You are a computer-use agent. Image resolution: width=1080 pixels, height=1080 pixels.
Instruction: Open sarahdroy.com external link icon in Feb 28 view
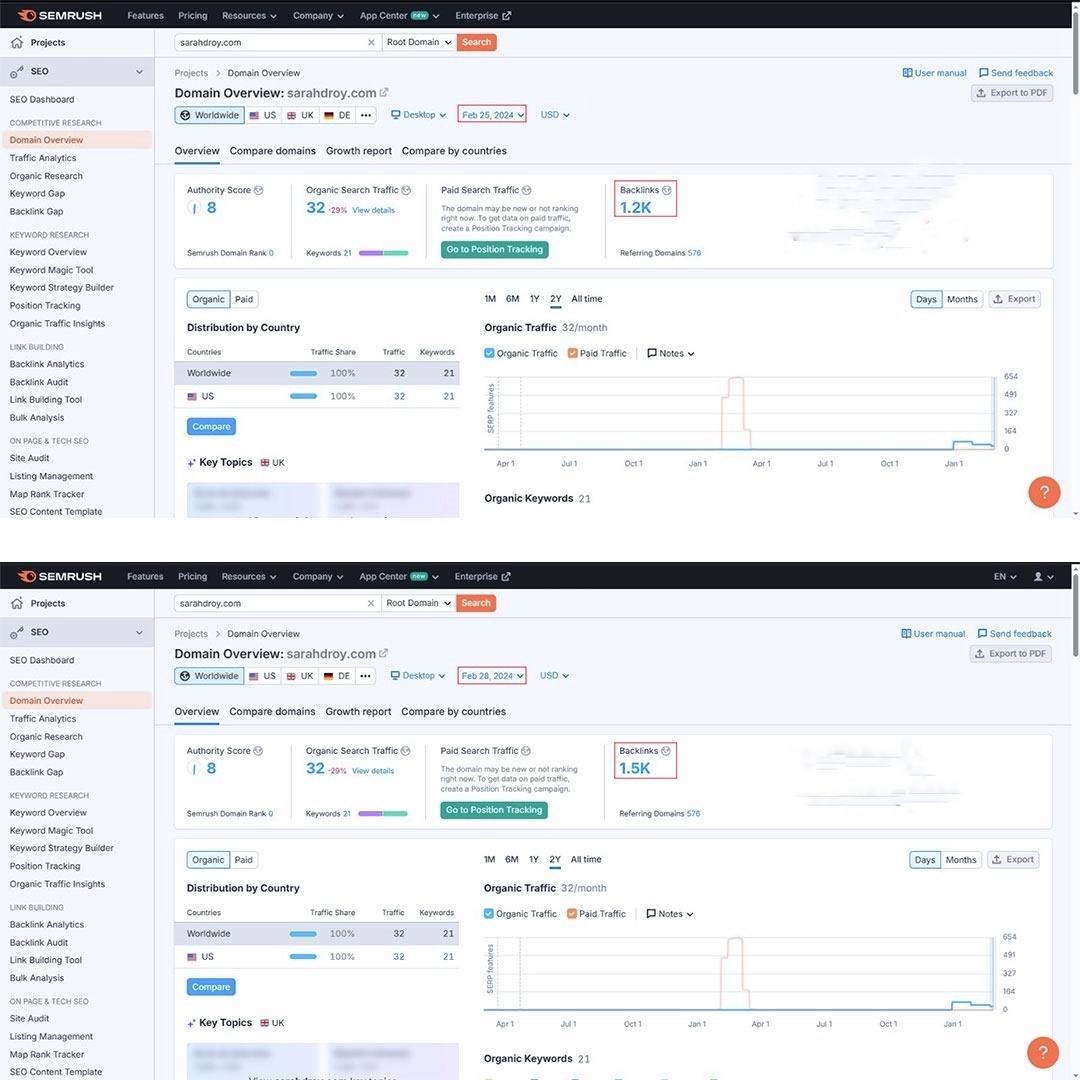point(383,653)
